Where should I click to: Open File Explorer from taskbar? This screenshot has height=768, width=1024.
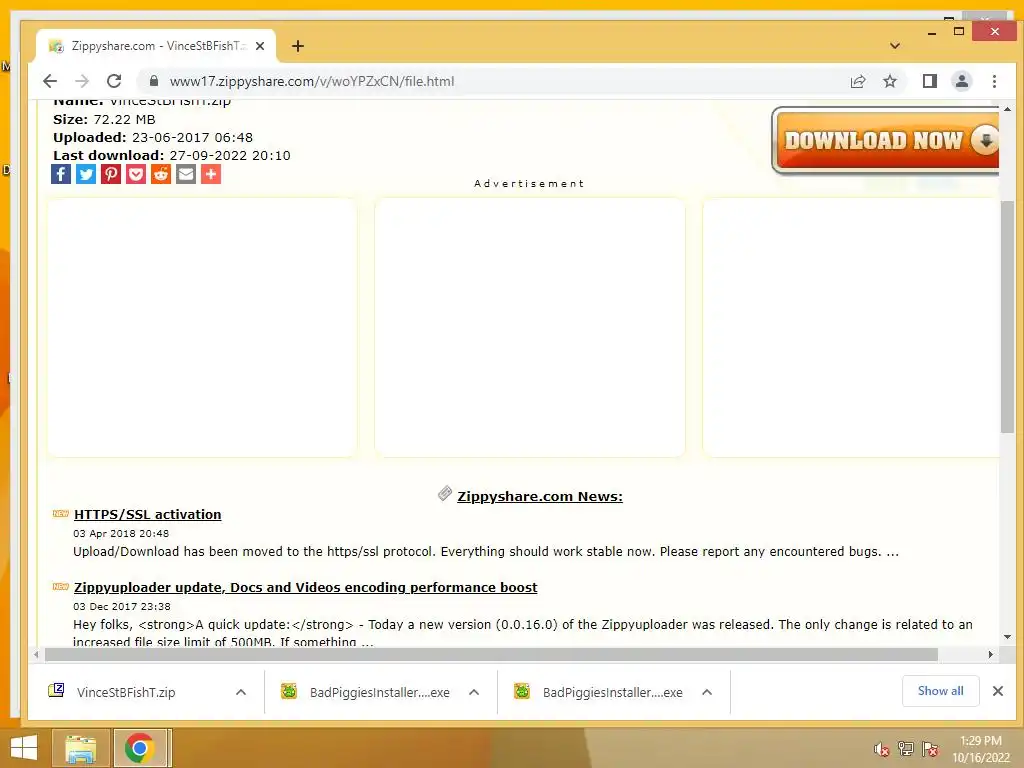[80, 748]
